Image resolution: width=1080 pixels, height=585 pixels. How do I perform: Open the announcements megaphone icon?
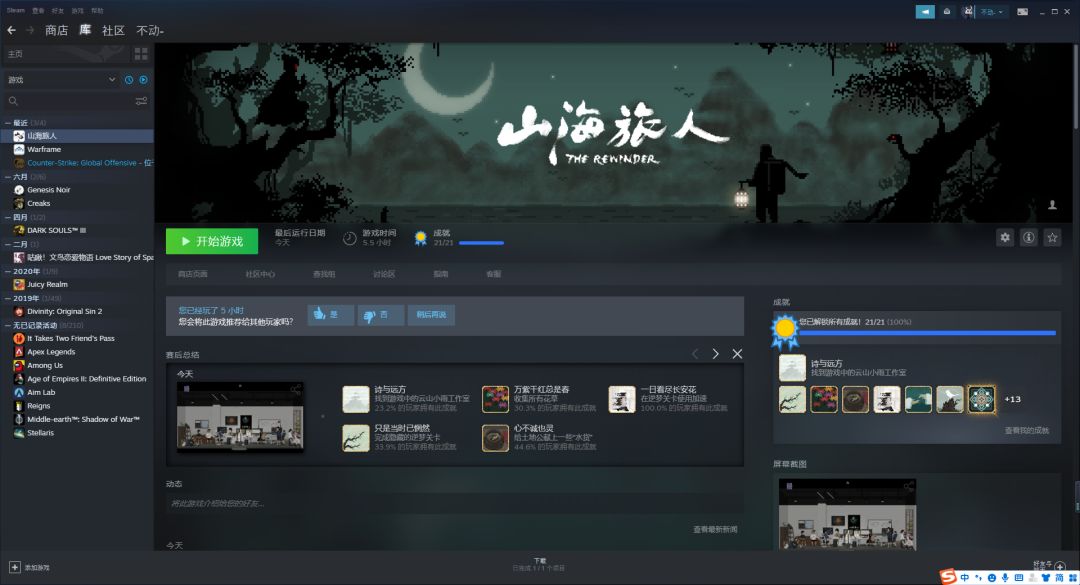[925, 12]
